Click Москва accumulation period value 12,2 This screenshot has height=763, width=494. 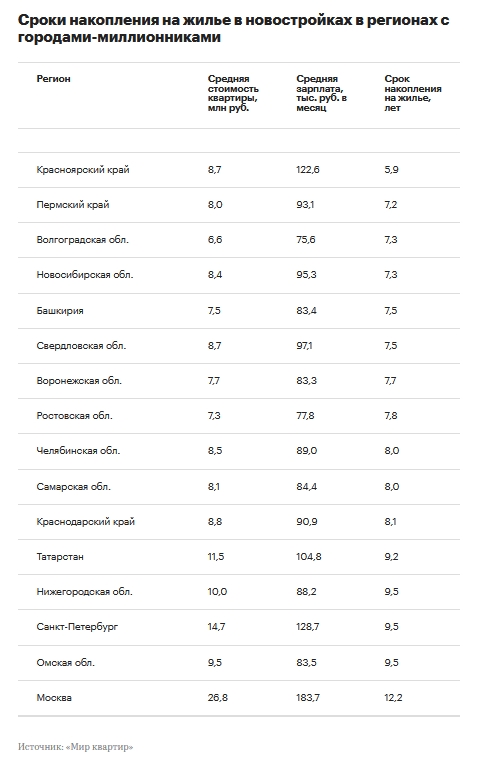point(393,698)
